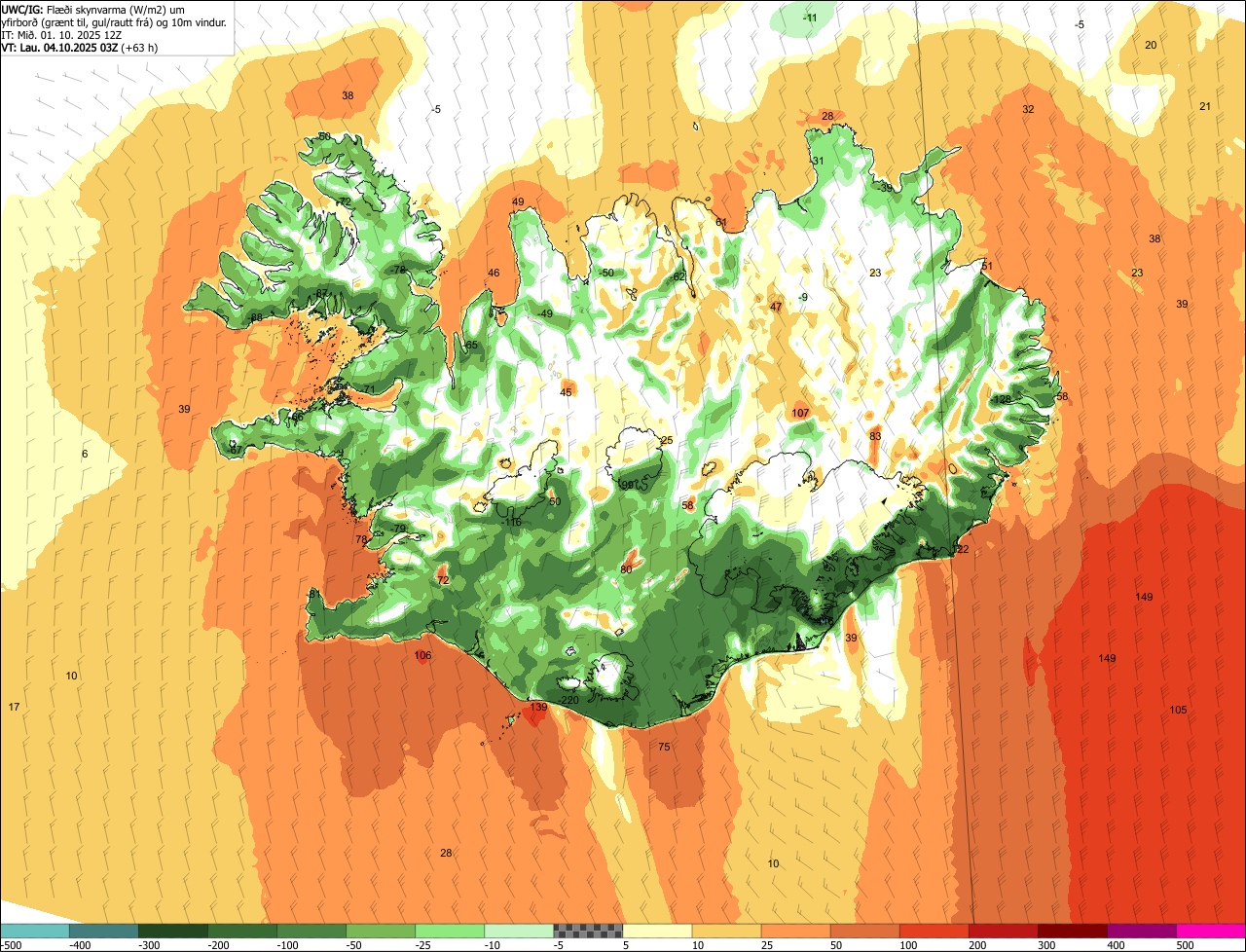The image size is (1246, 952).
Task: Select the green -200 to -100 legend swatch
Action: point(242,931)
